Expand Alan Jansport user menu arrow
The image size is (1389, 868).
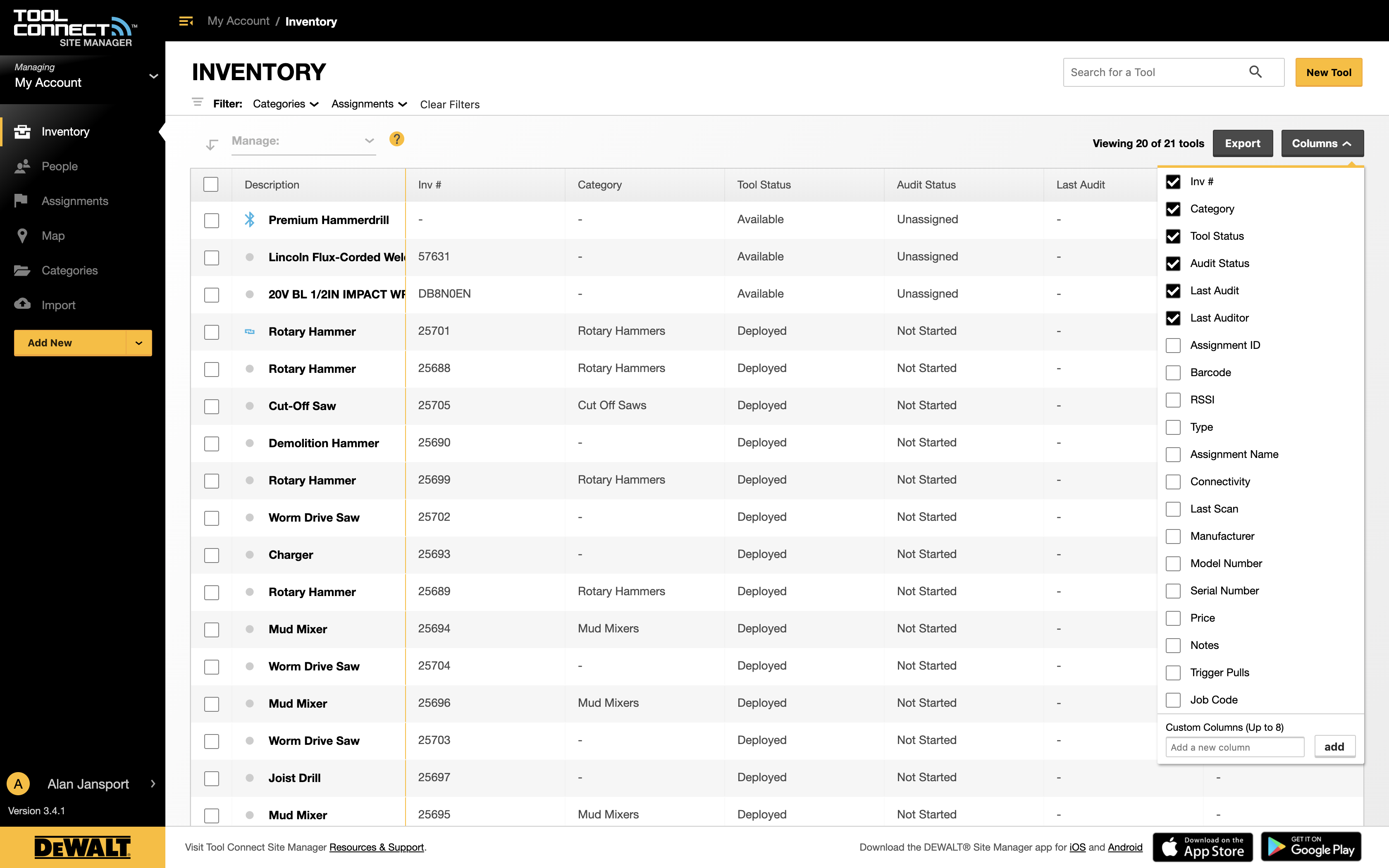tap(153, 784)
